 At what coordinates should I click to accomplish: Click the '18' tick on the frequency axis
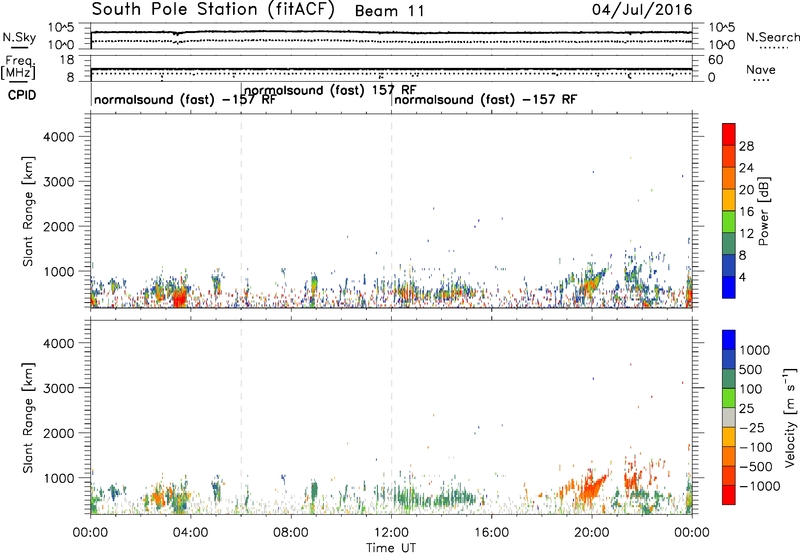67,60
